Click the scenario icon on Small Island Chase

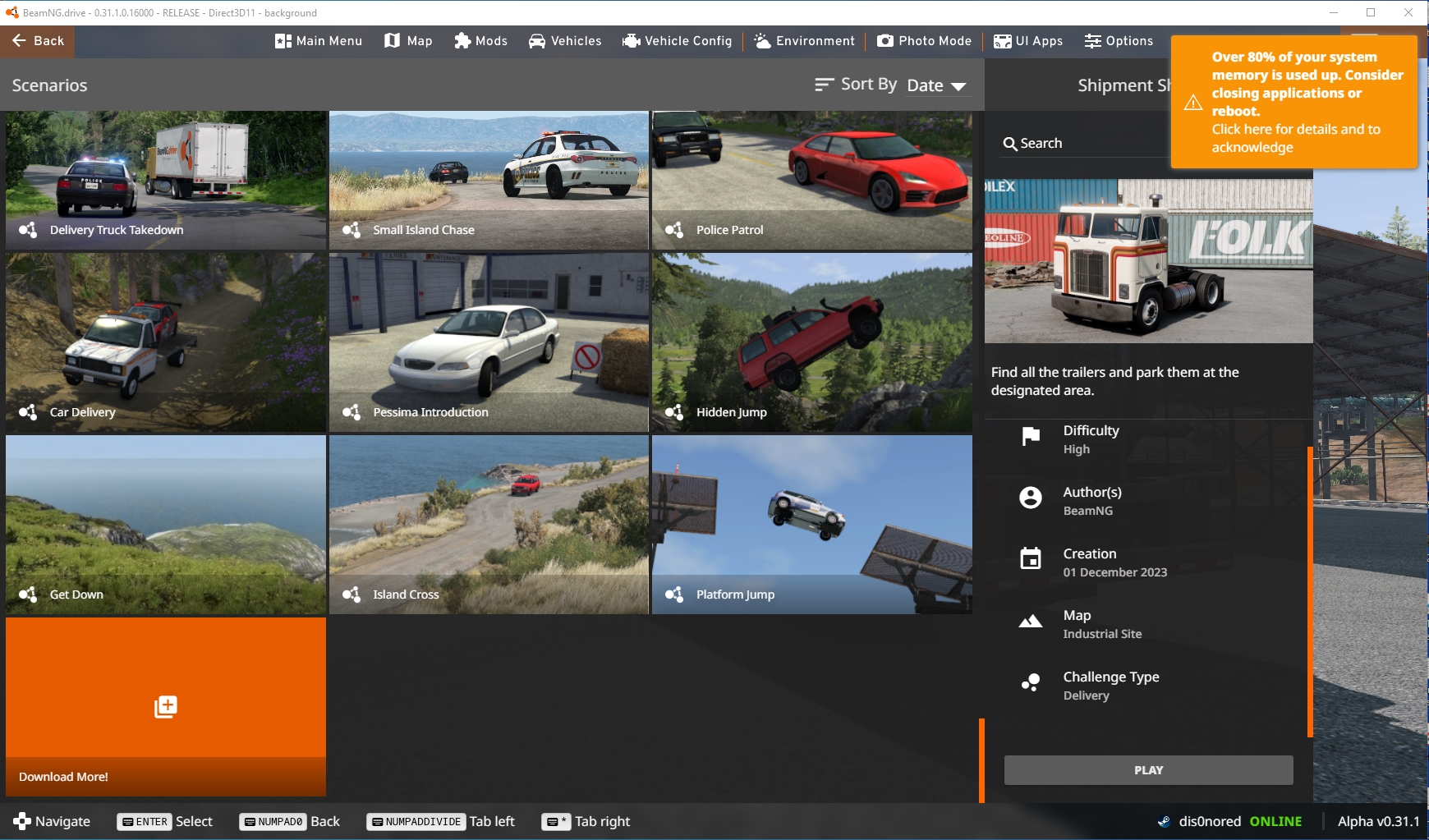click(x=352, y=230)
